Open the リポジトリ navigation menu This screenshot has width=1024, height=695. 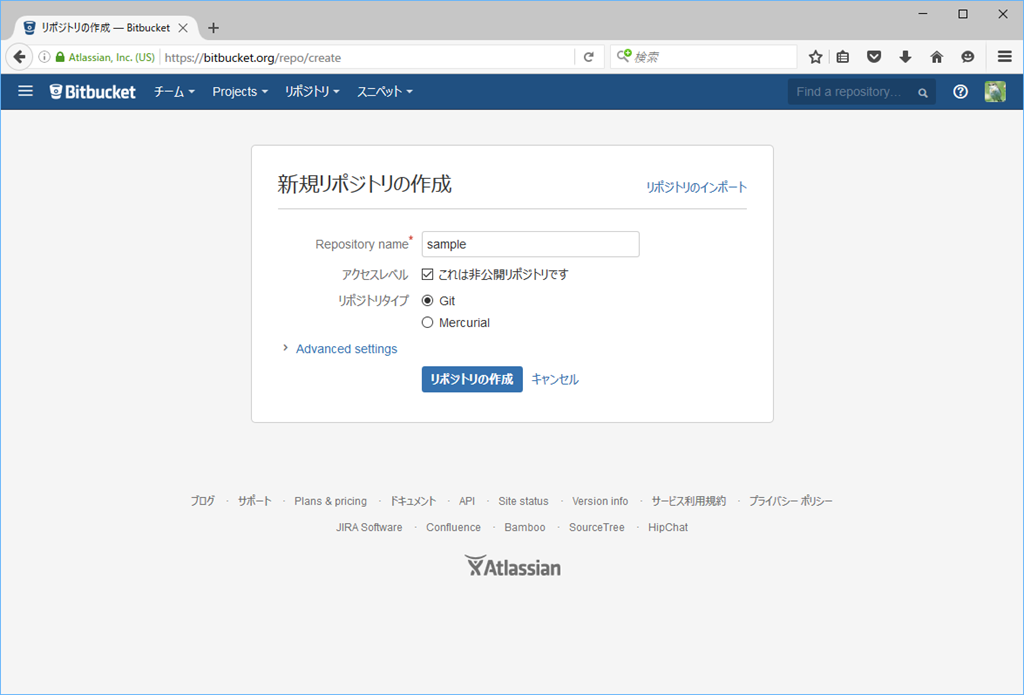pyautogui.click(x=312, y=92)
